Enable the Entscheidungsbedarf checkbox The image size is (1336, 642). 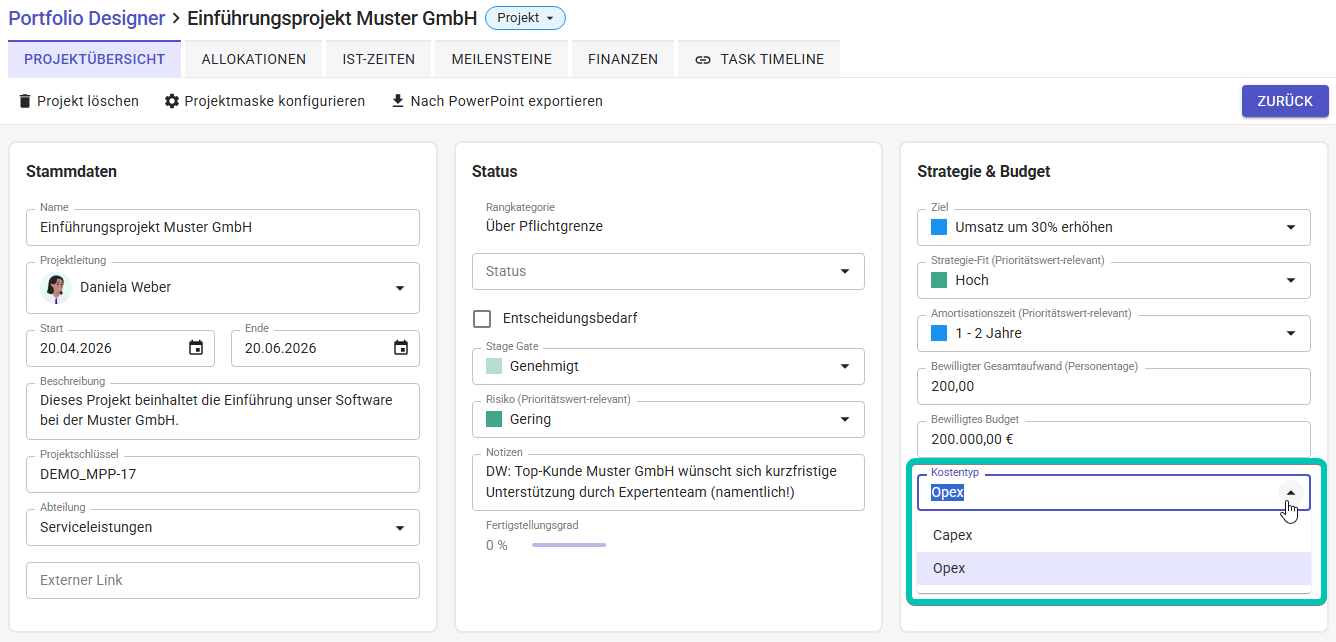(x=482, y=318)
